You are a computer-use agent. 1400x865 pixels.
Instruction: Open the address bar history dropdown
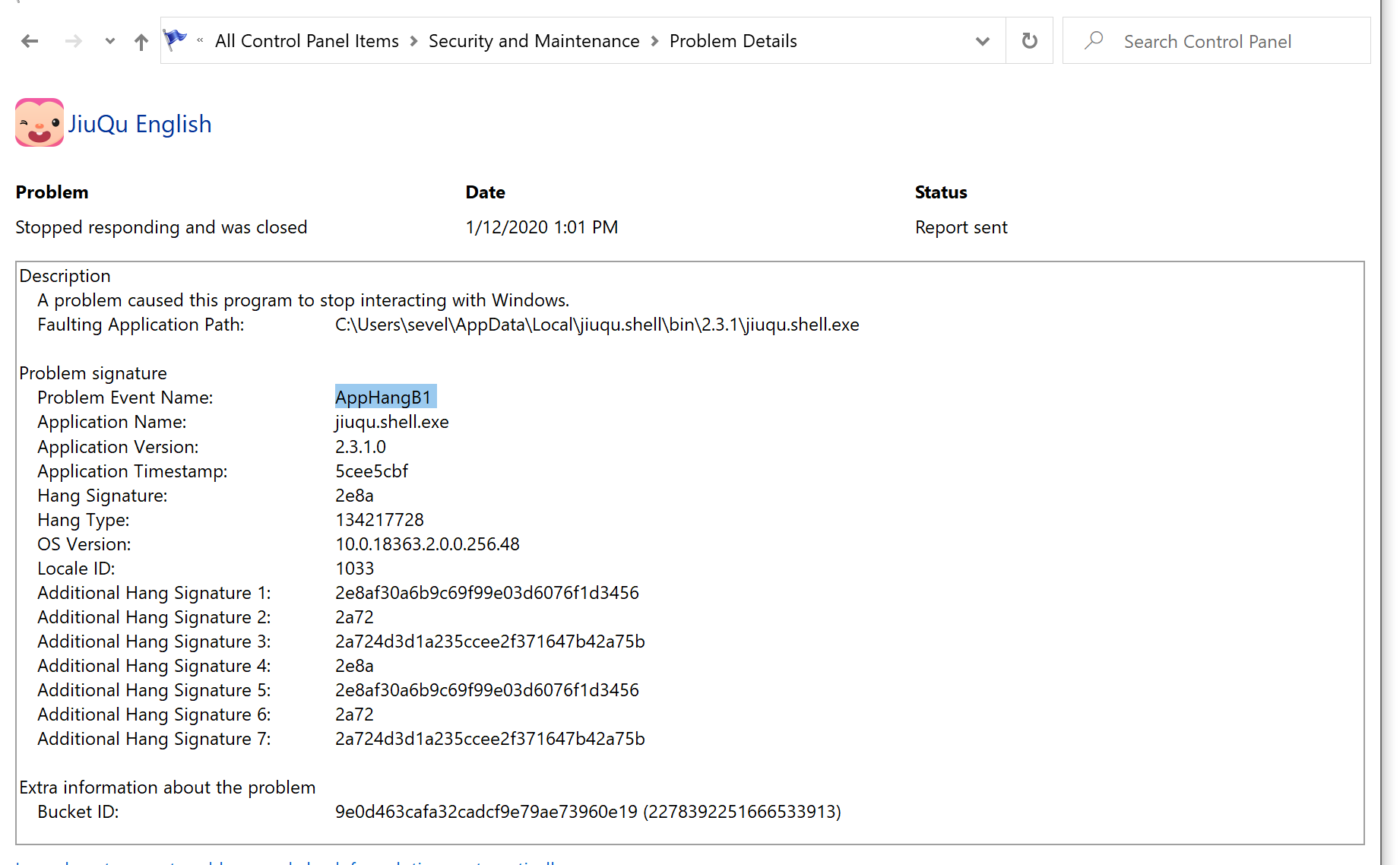tap(983, 41)
